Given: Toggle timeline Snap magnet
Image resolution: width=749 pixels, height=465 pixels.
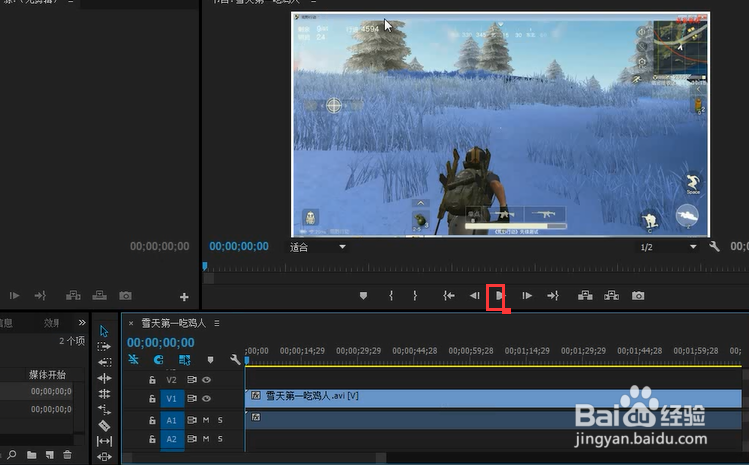Looking at the screenshot, I should pyautogui.click(x=159, y=359).
